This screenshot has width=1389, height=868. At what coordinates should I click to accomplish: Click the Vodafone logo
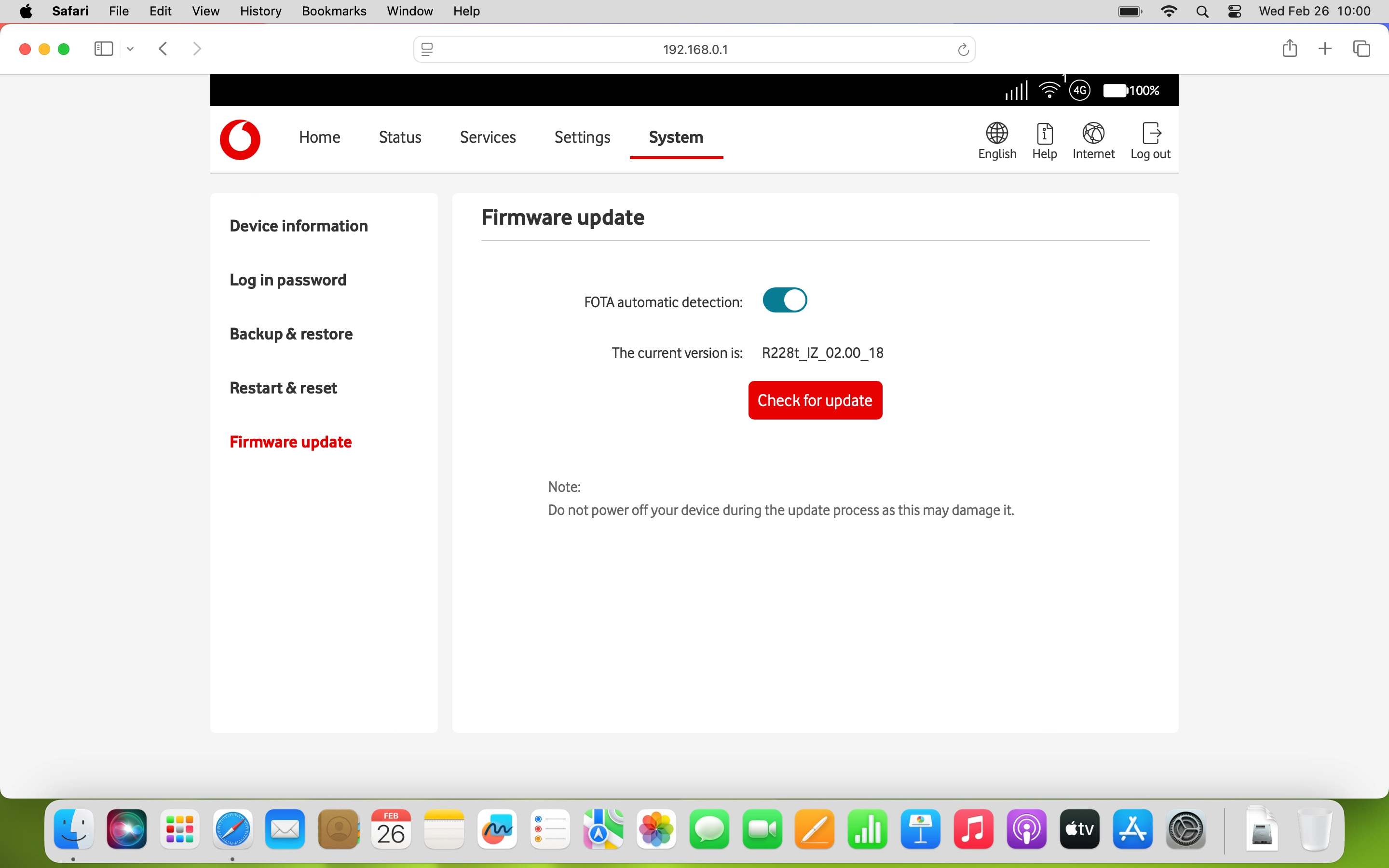coord(240,139)
